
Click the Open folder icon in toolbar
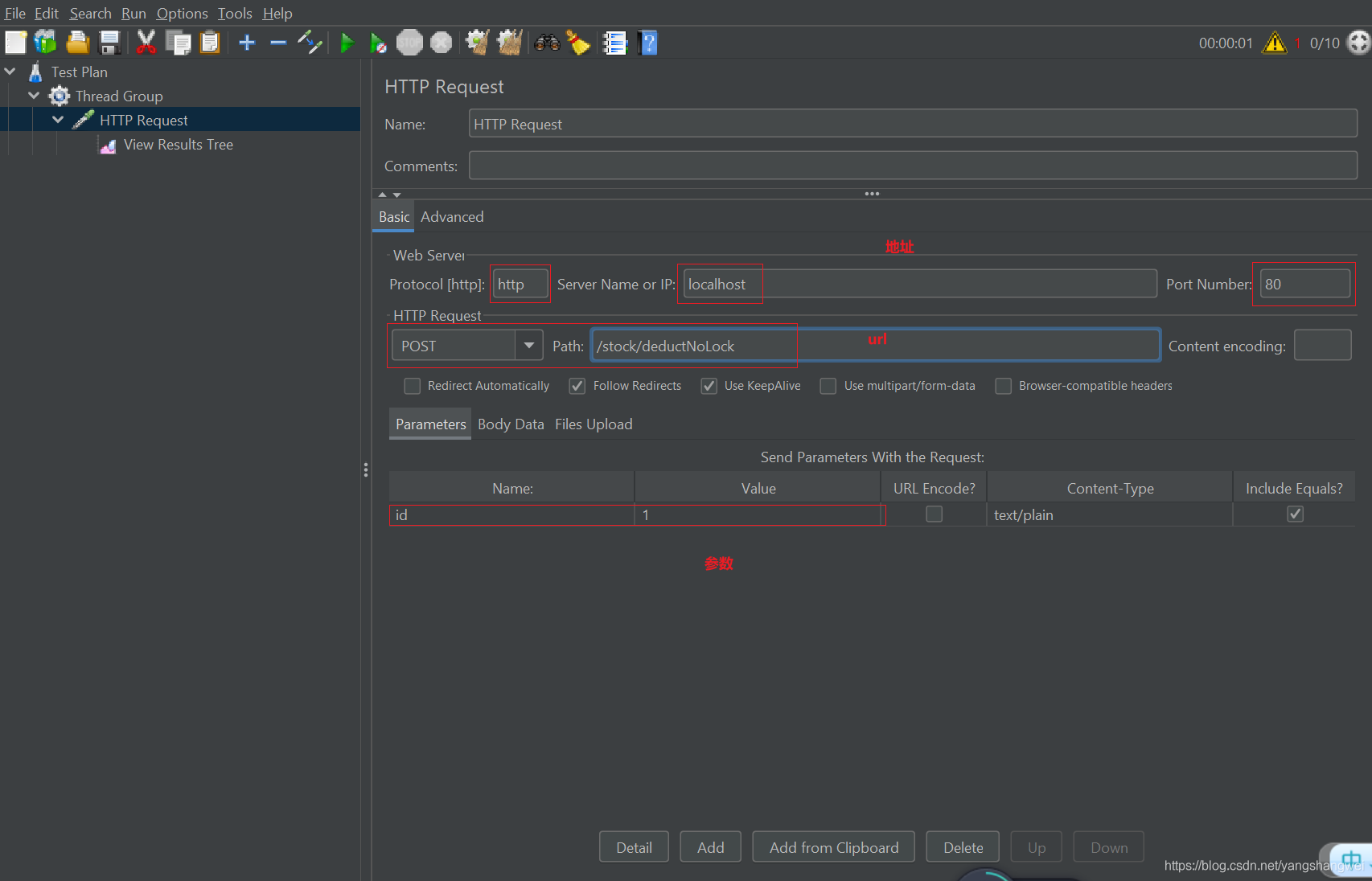(x=78, y=43)
